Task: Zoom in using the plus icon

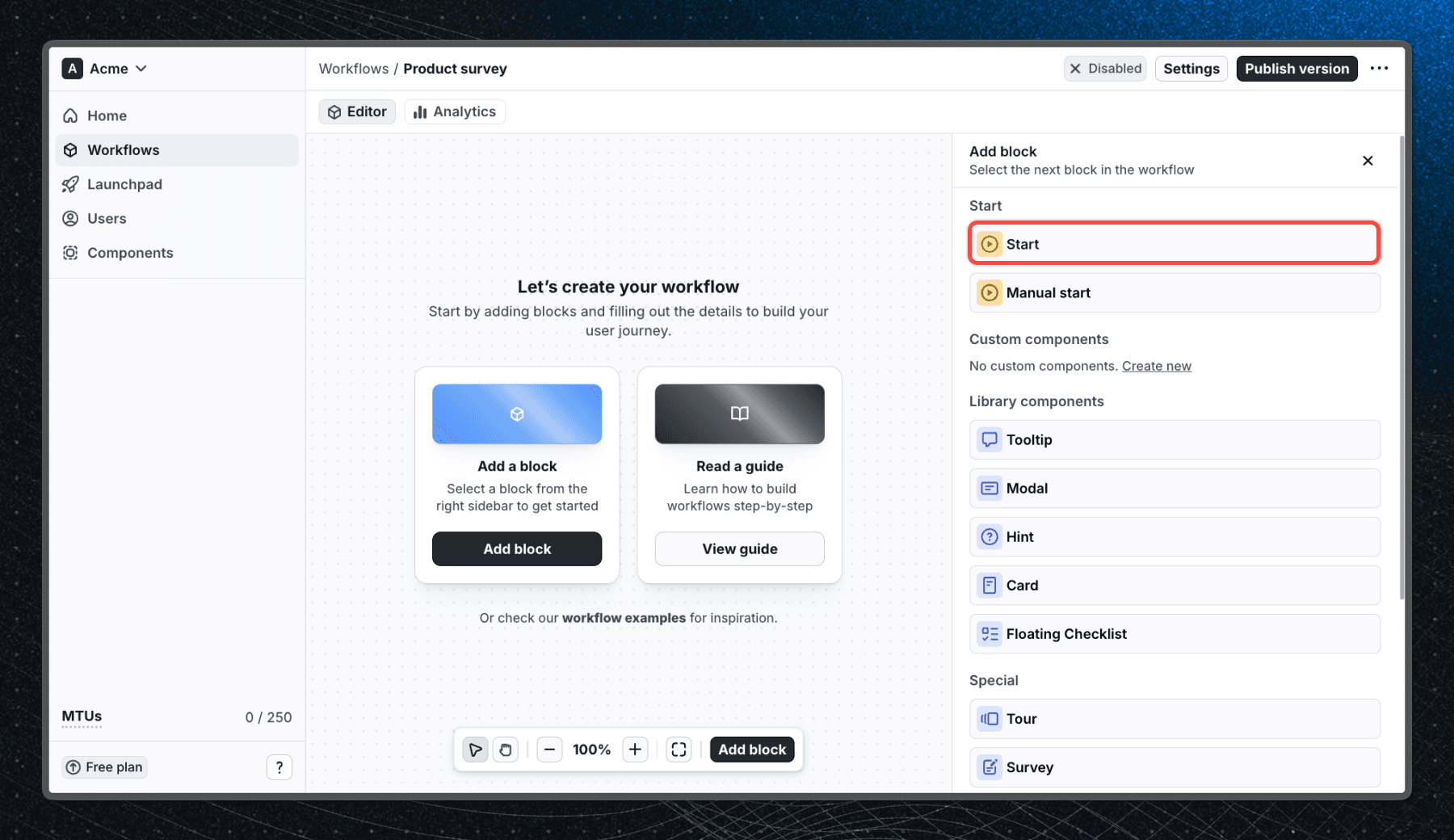Action: point(635,749)
